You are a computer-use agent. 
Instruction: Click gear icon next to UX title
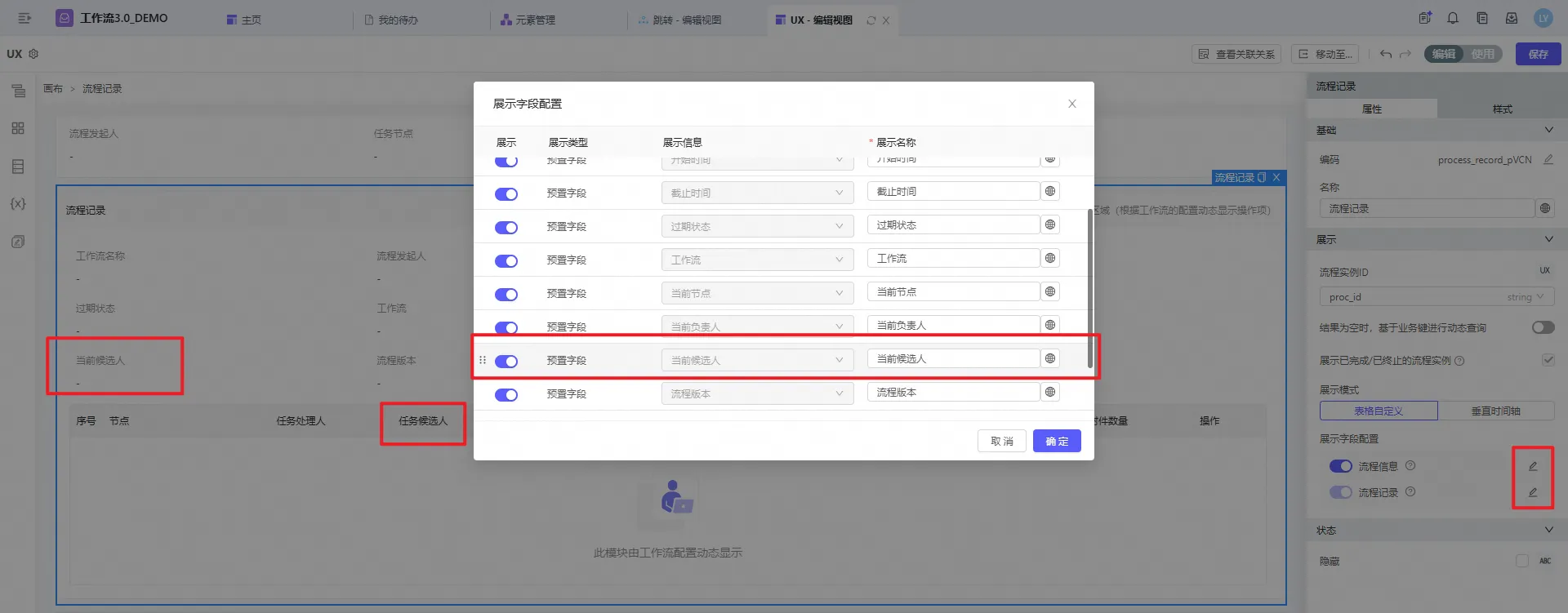tap(33, 54)
